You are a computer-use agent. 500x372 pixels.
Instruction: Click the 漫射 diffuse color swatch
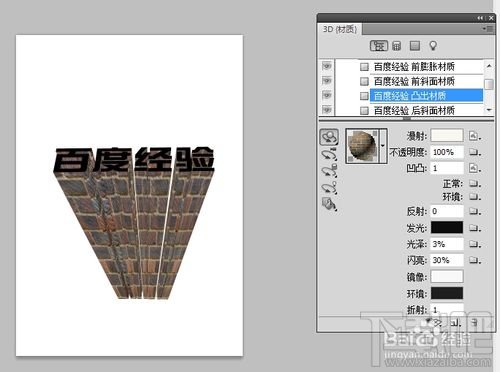447,136
